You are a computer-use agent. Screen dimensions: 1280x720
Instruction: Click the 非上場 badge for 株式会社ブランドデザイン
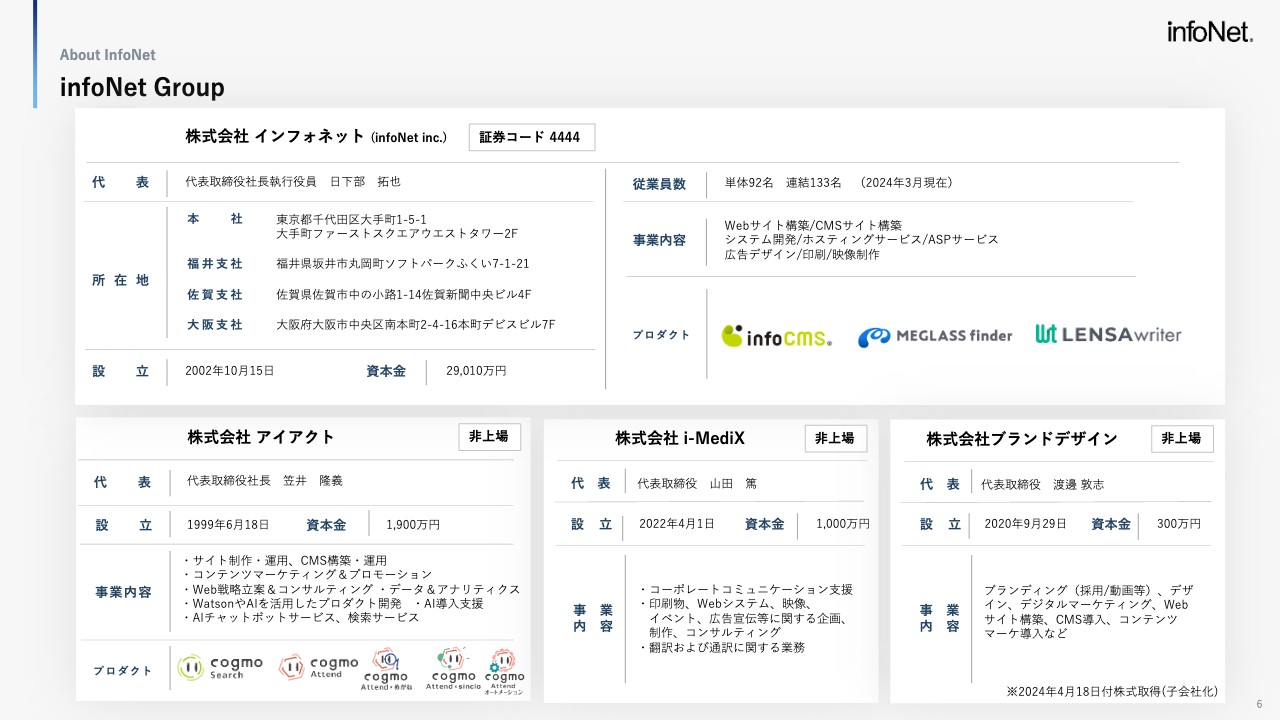pos(1181,438)
